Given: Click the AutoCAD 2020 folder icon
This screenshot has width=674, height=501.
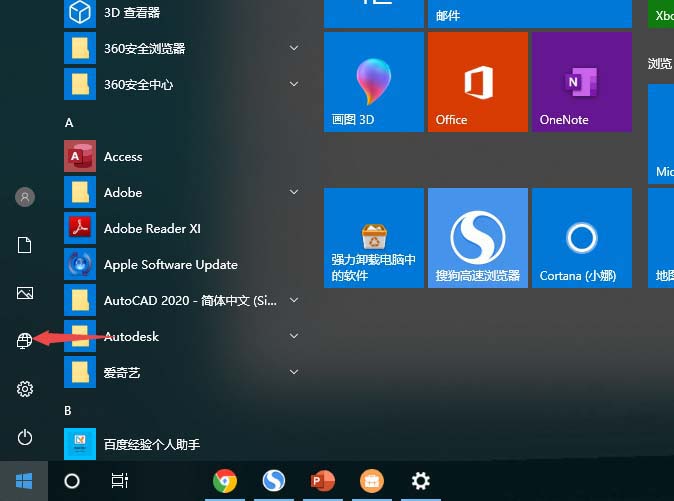Looking at the screenshot, I should (x=80, y=300).
